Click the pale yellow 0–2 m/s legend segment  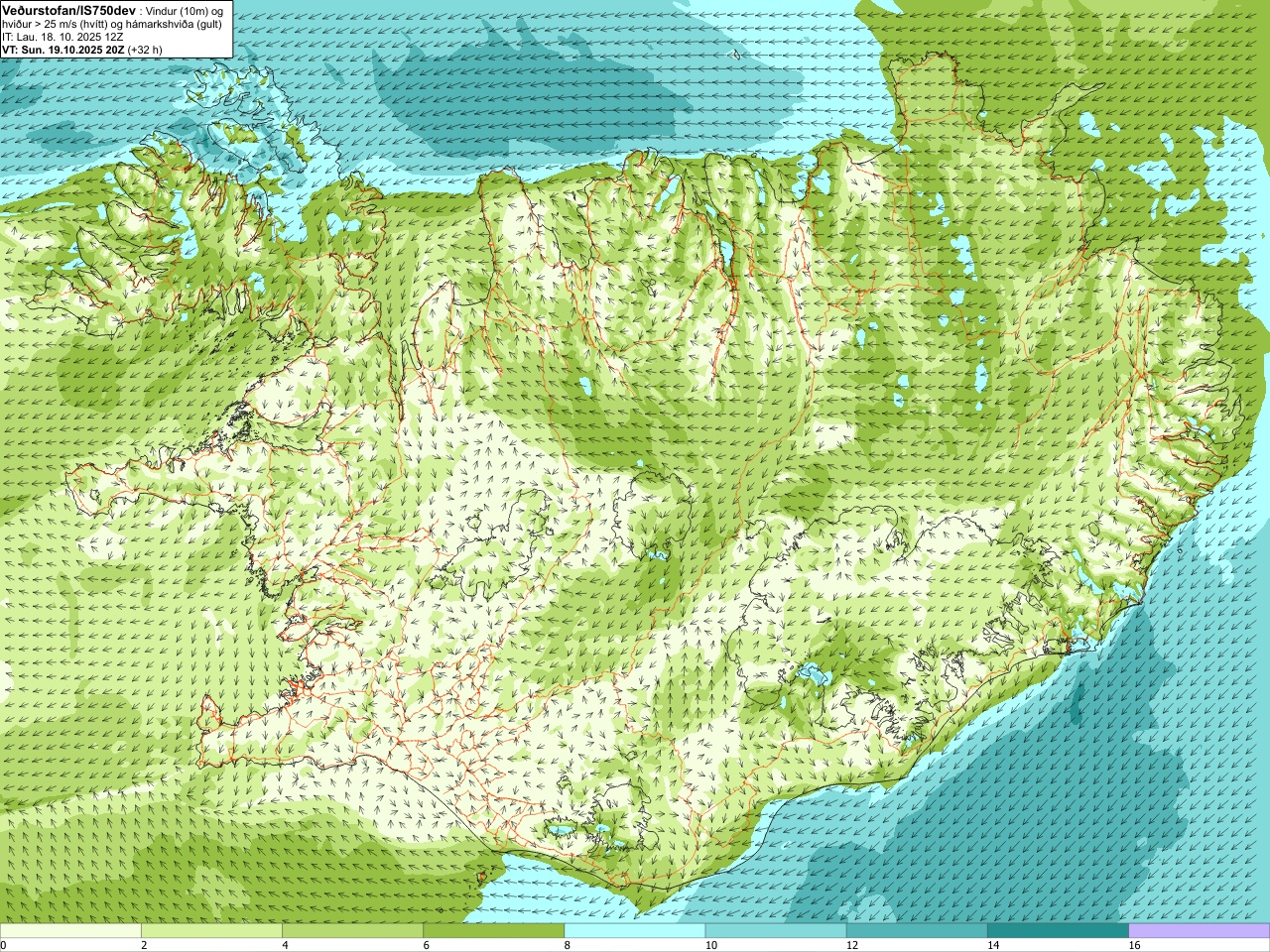click(x=70, y=930)
